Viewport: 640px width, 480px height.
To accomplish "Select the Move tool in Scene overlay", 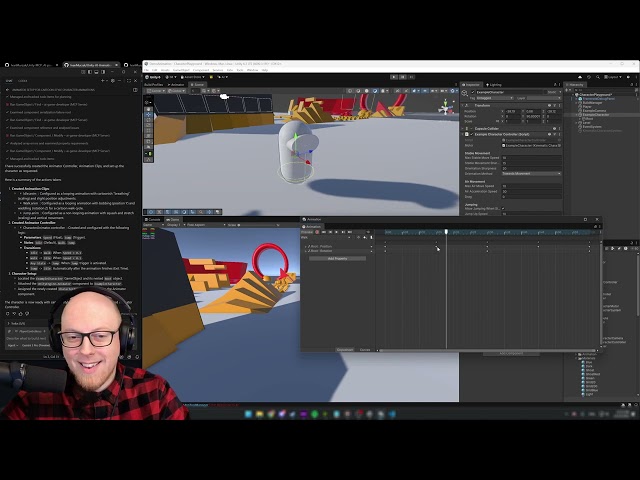I will (149, 115).
